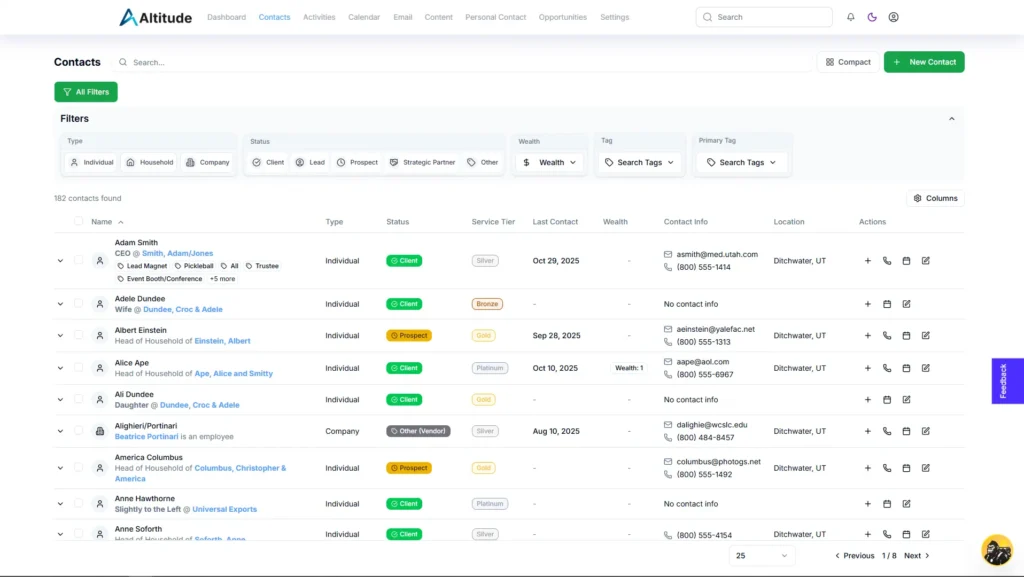
Task: Select the checkbox for Adam Smith
Action: click(79, 261)
